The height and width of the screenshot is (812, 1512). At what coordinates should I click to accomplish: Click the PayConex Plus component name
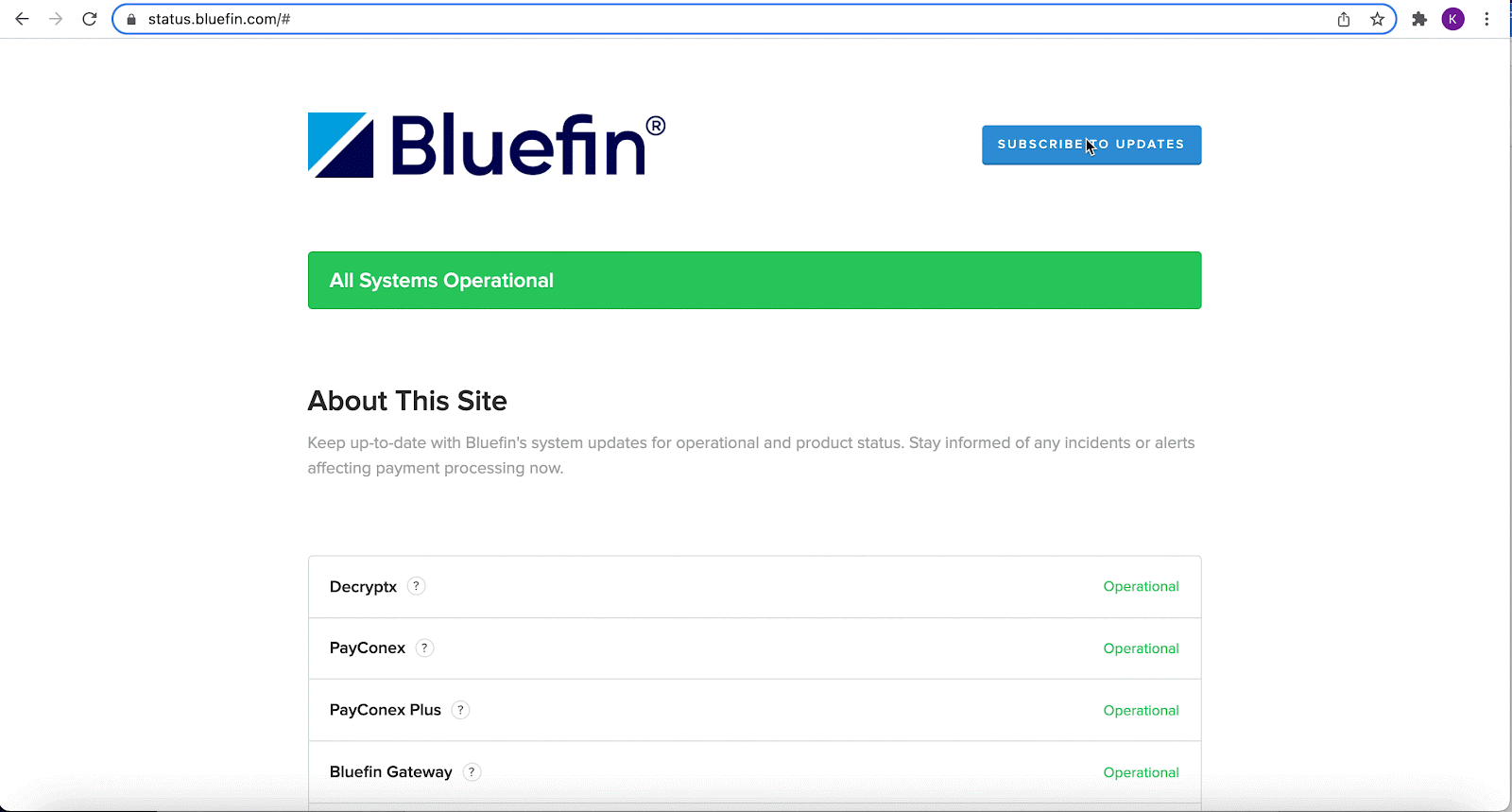386,710
